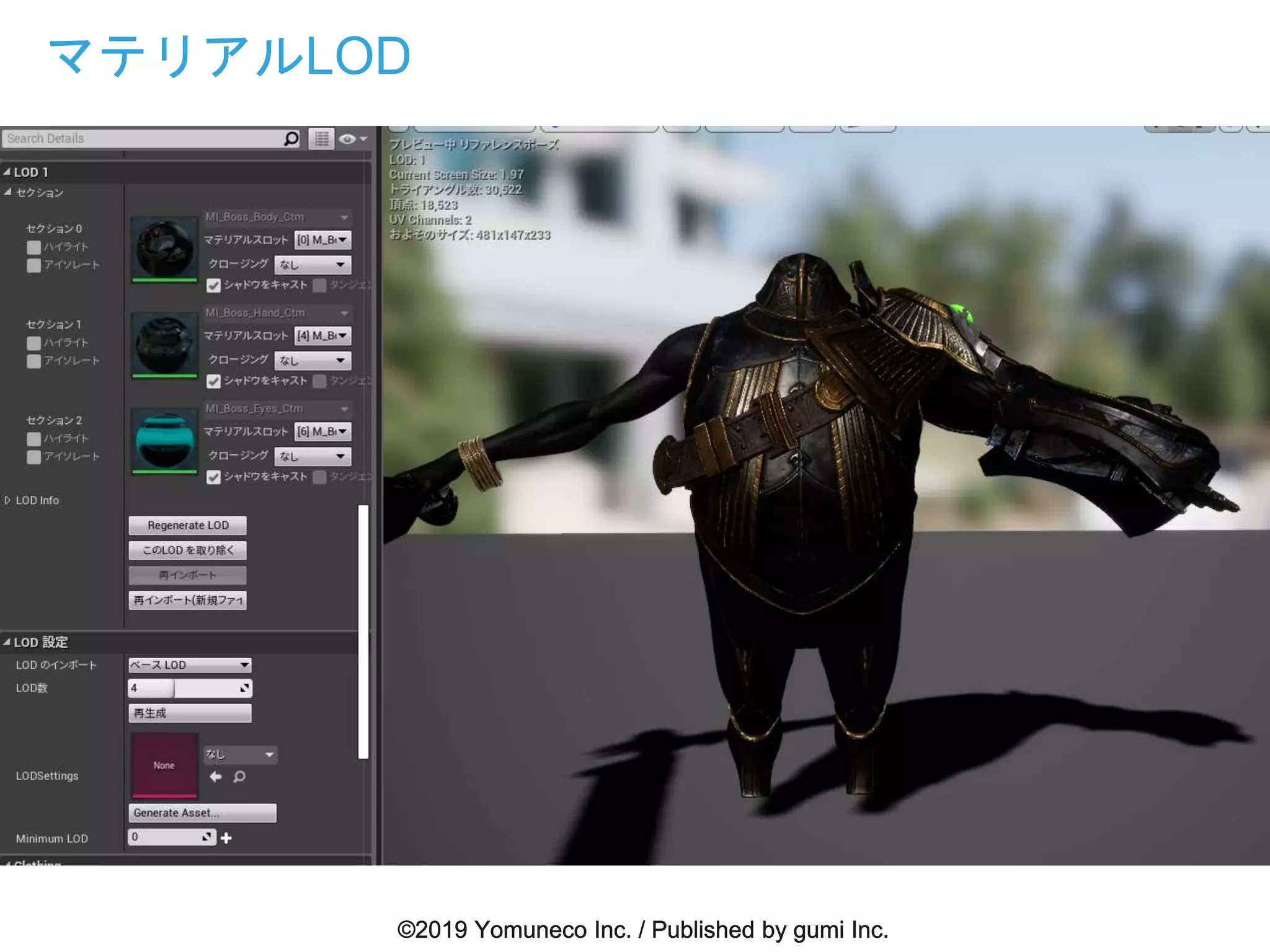The width and height of the screenshot is (1270, 952).
Task: Open the Section 0 material slot dropdown
Action: click(x=322, y=240)
